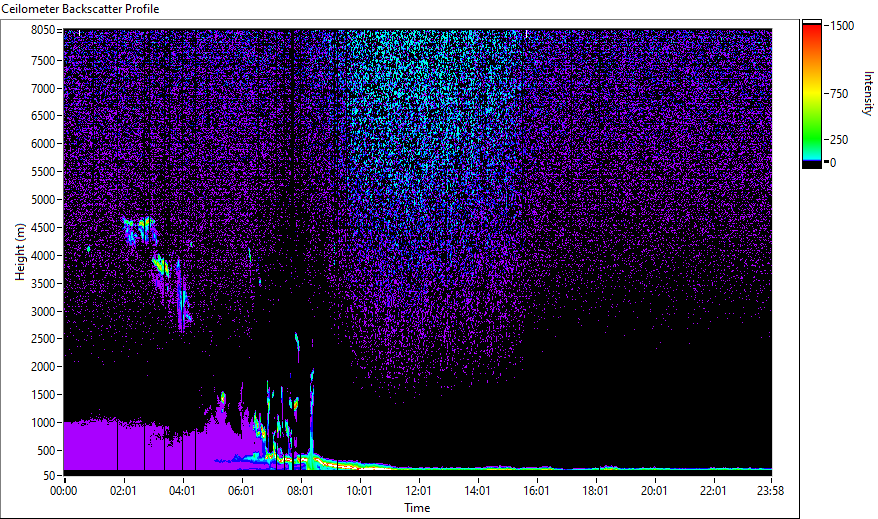Screen dimensions: 878x519
Task: Select the 12:01 time tick label
Action: (x=418, y=491)
